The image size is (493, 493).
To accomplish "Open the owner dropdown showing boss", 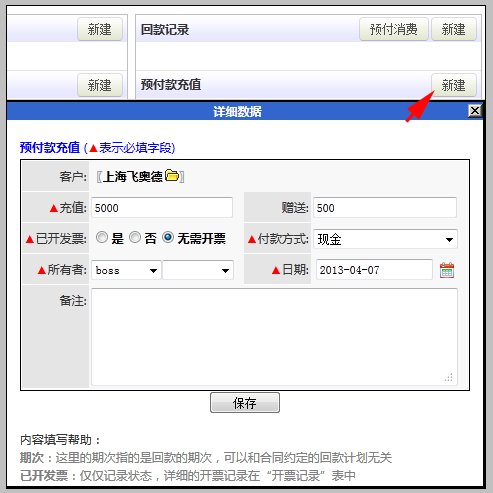I will (x=126, y=270).
